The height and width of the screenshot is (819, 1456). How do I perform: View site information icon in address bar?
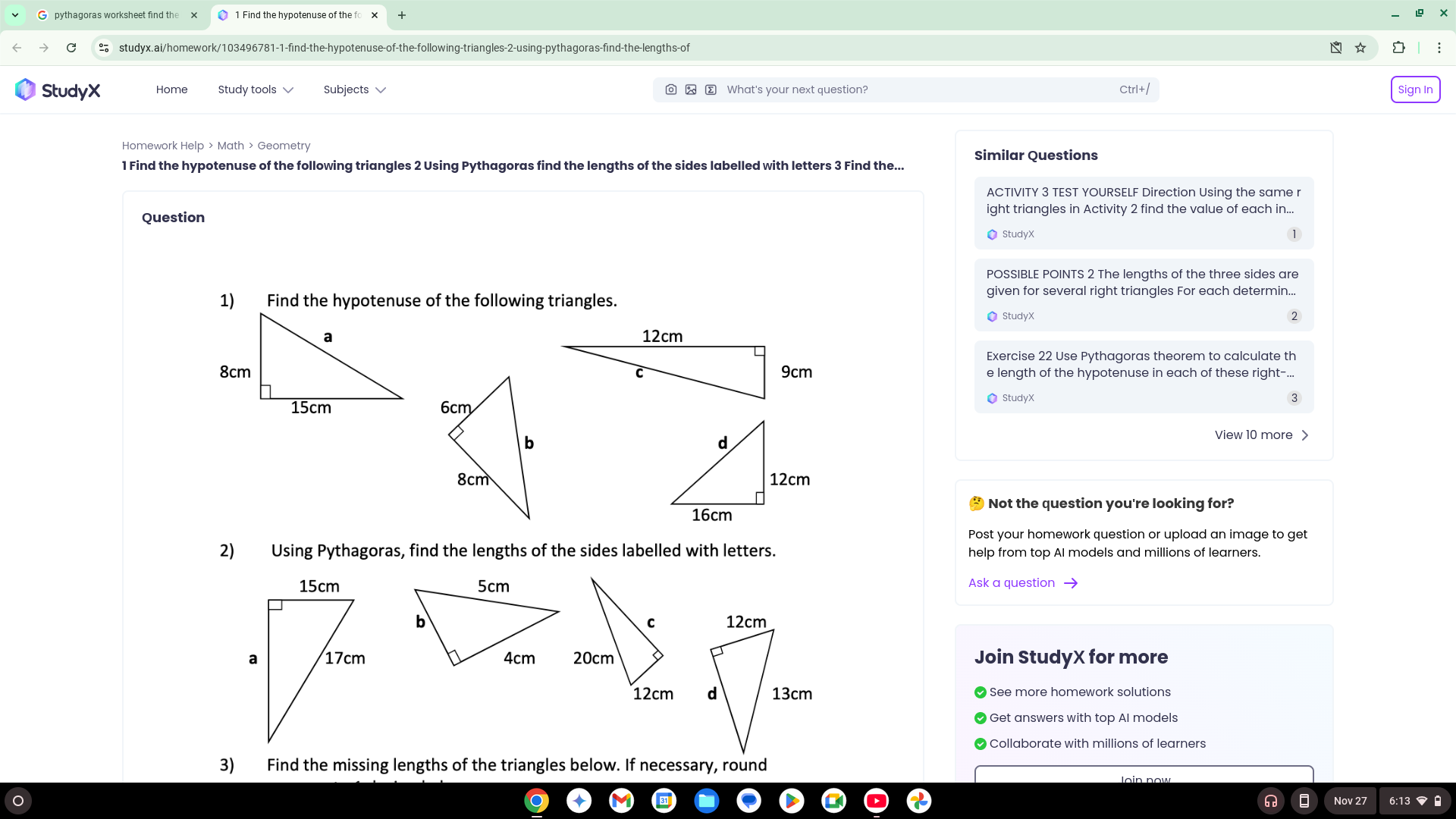[104, 48]
